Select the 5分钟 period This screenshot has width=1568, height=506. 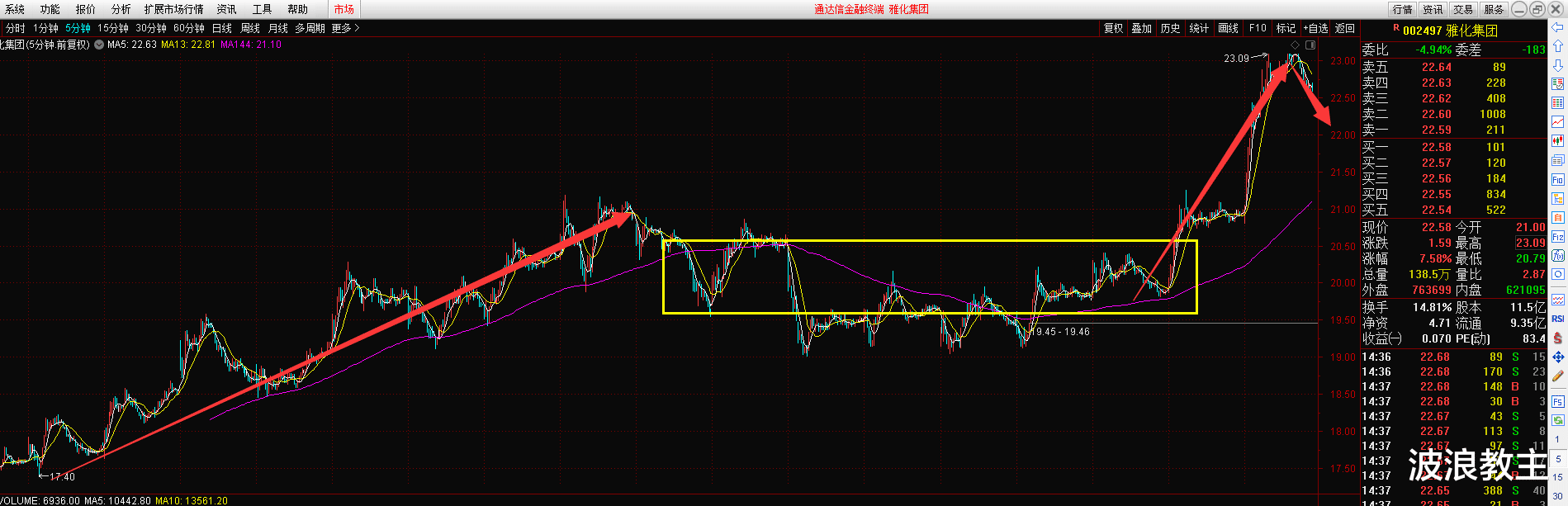point(78,28)
